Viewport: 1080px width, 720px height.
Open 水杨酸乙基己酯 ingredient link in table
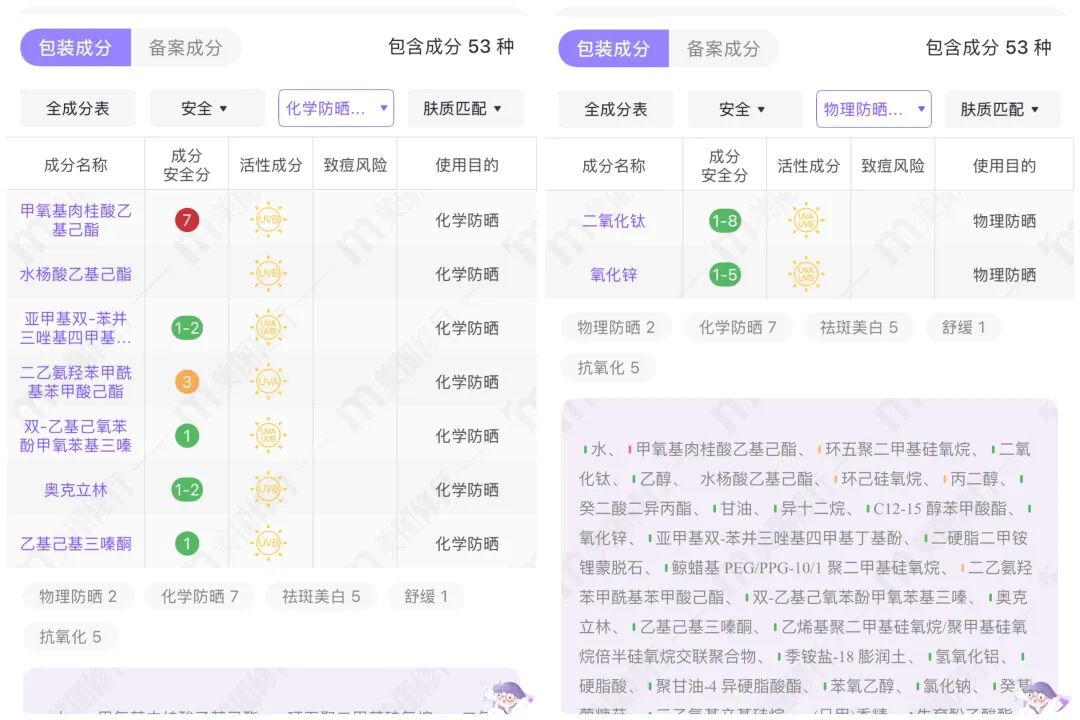click(76, 274)
